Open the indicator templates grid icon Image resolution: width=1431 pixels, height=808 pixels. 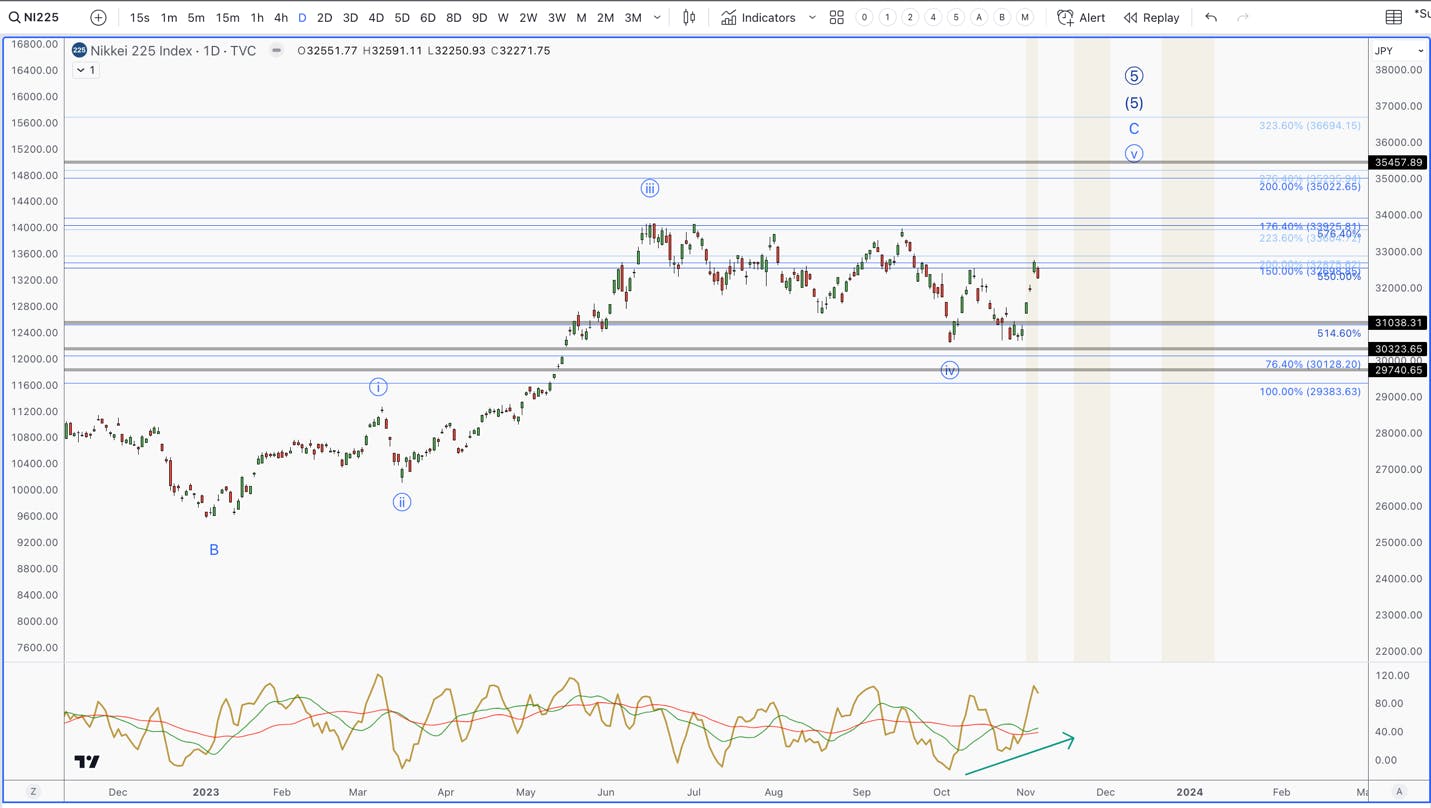pyautogui.click(x=837, y=17)
